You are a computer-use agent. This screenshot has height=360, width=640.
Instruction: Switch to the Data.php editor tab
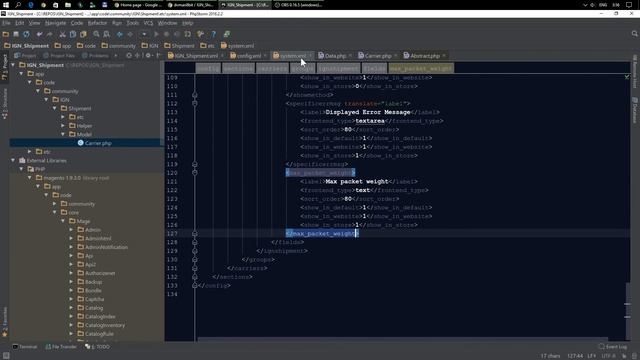335,56
